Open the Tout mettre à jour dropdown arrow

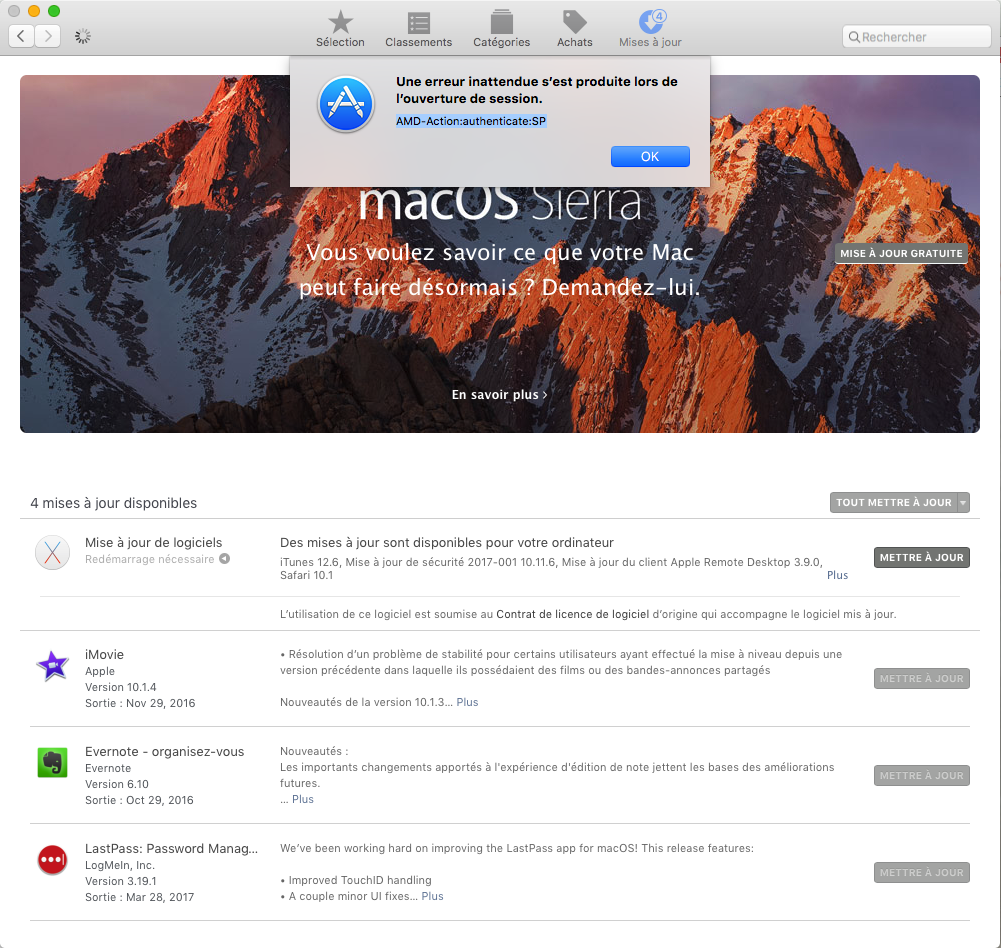pos(963,503)
